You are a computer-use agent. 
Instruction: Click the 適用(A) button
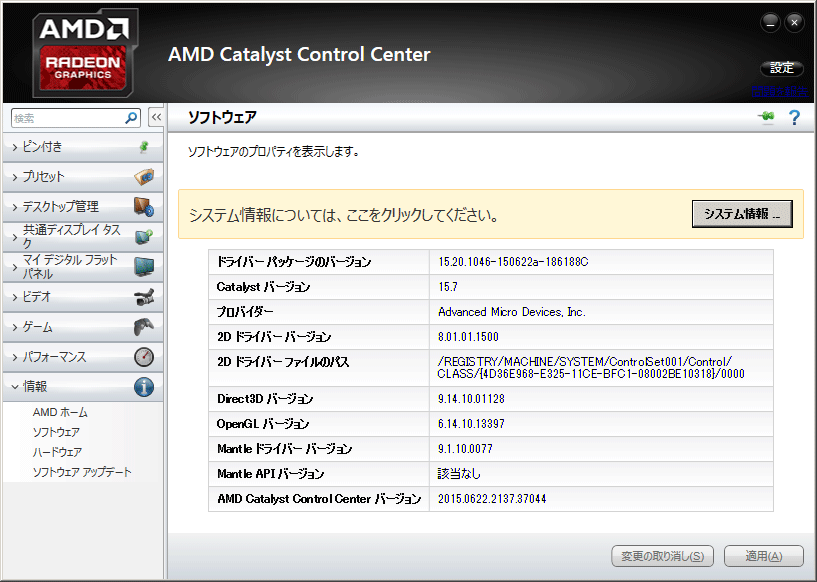763,556
